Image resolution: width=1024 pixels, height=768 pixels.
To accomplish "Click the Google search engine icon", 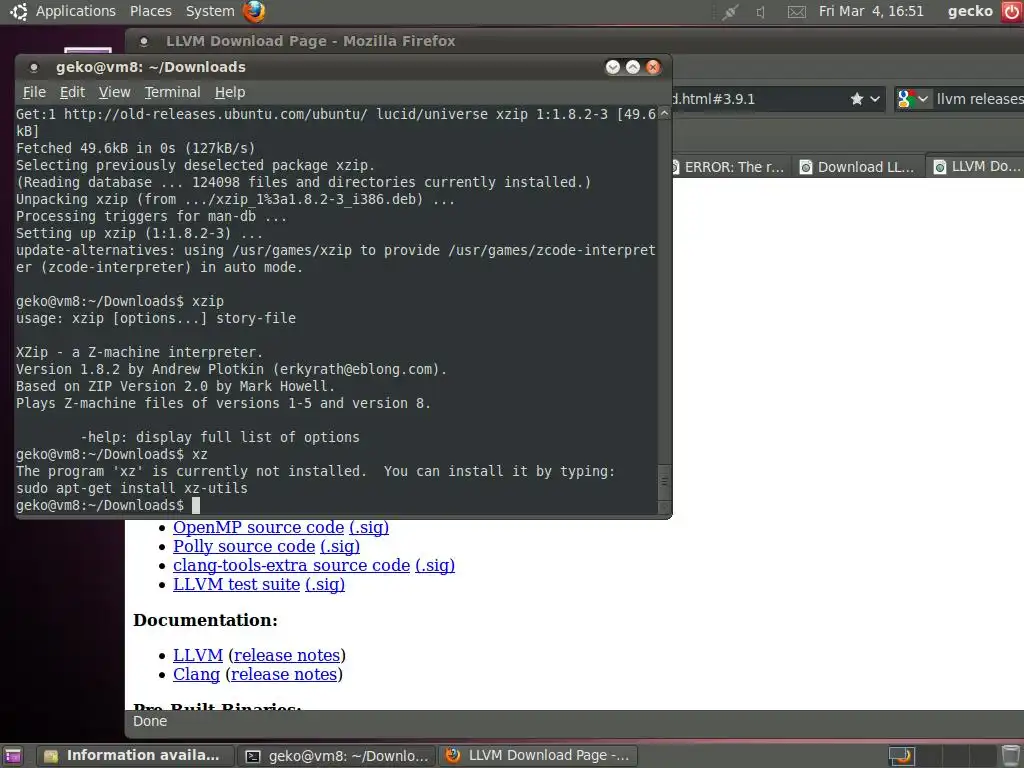I will [906, 99].
